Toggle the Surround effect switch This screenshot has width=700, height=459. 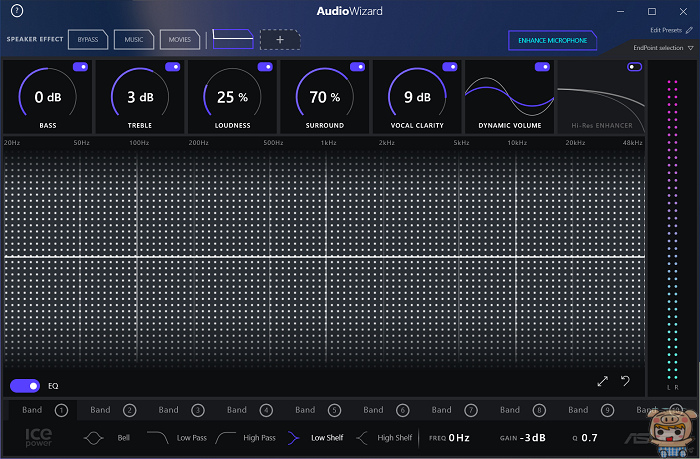(358, 67)
